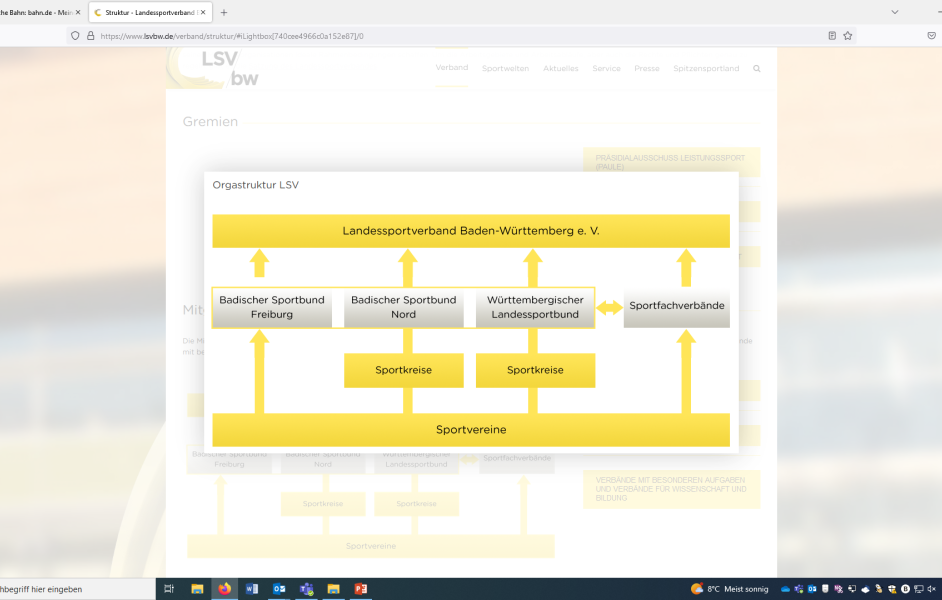
Task: Click the Windows Security shield tray icon
Action: click(x=892, y=589)
